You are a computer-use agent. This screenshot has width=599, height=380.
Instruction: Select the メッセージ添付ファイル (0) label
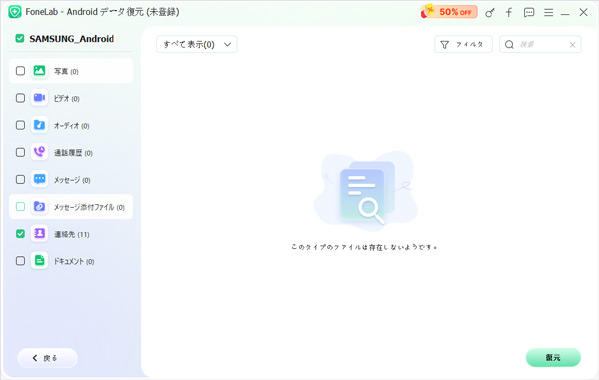[x=89, y=207]
